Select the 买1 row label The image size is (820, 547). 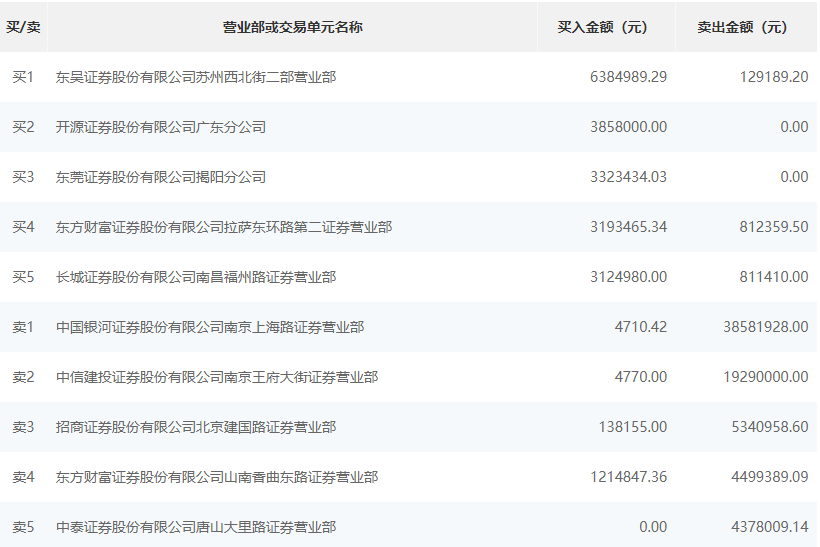point(23,77)
